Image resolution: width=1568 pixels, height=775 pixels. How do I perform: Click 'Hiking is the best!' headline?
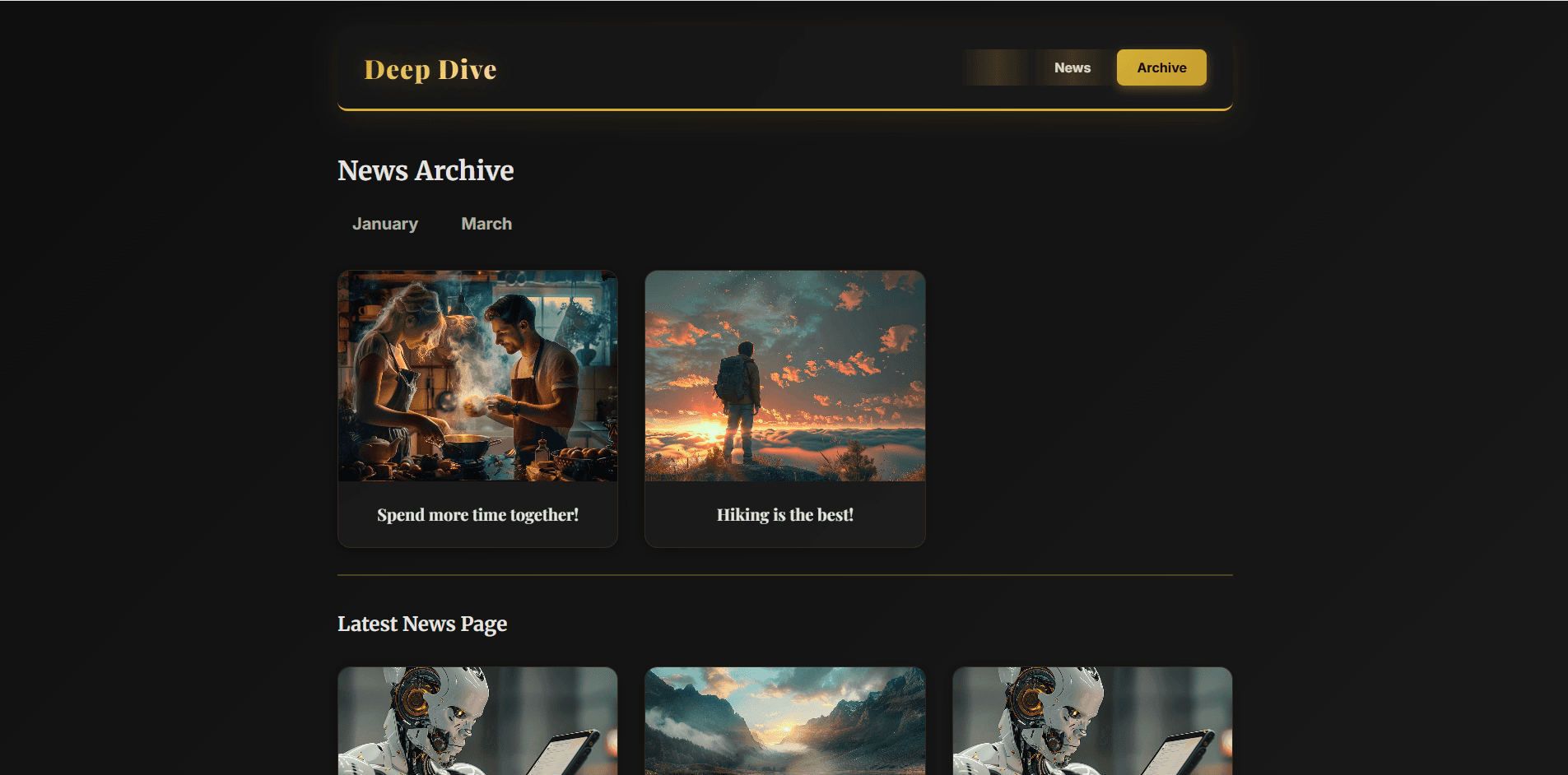click(784, 515)
